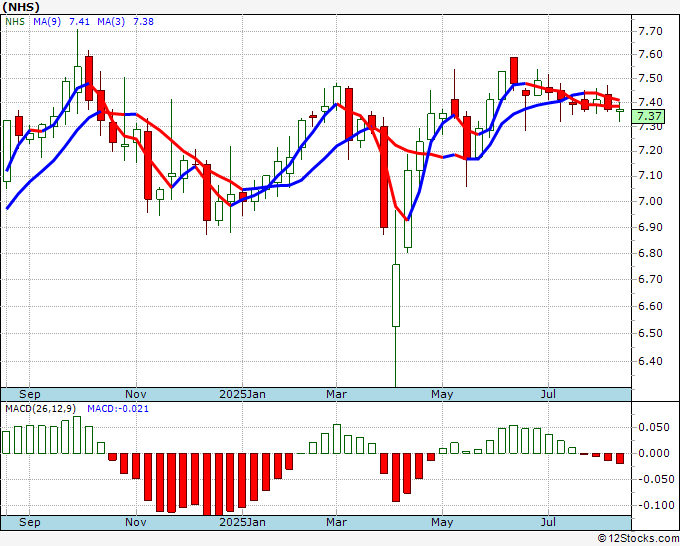Click Sep on the price chart date axis
The height and width of the screenshot is (546, 680).
point(29,394)
